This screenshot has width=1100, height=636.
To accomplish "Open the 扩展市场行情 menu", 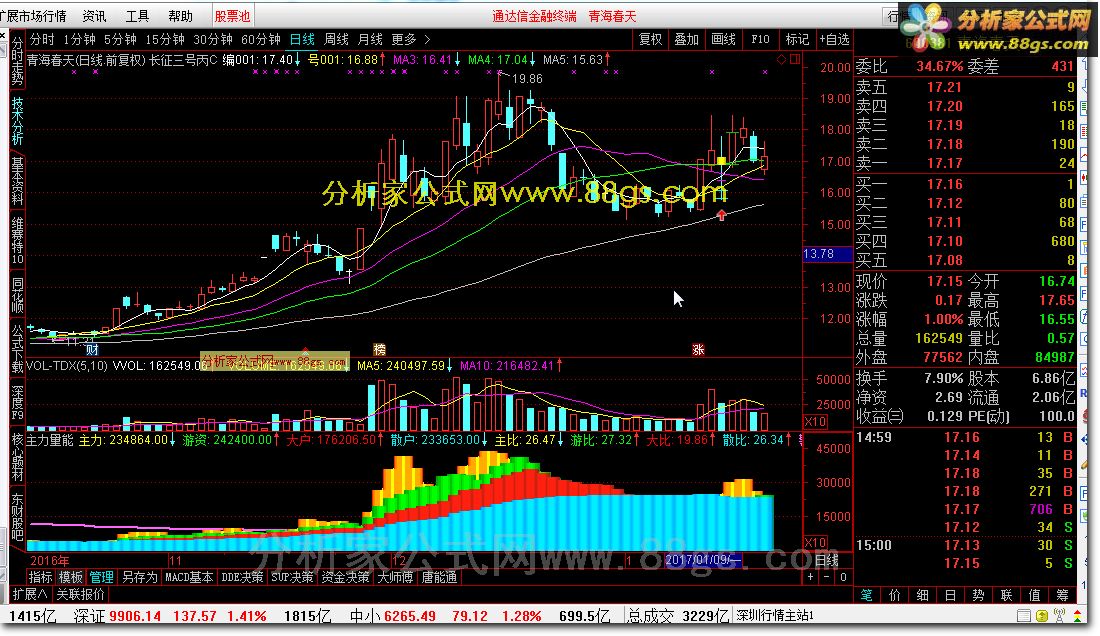I will [34, 15].
